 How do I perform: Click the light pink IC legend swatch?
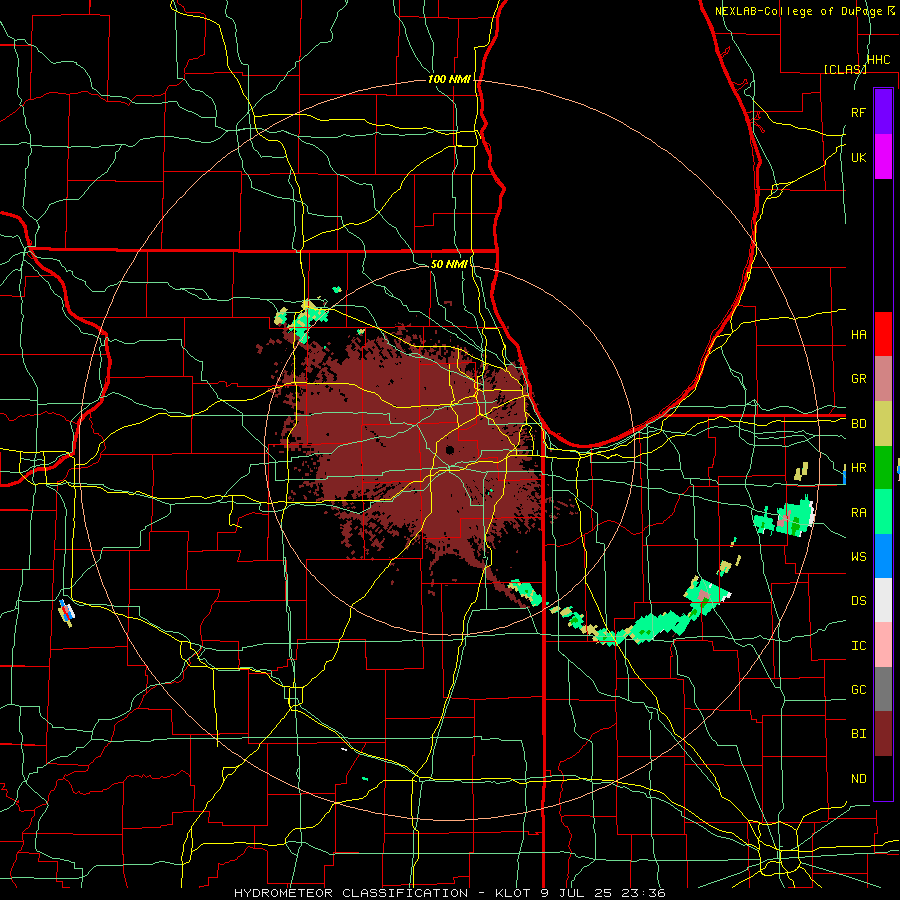point(883,645)
